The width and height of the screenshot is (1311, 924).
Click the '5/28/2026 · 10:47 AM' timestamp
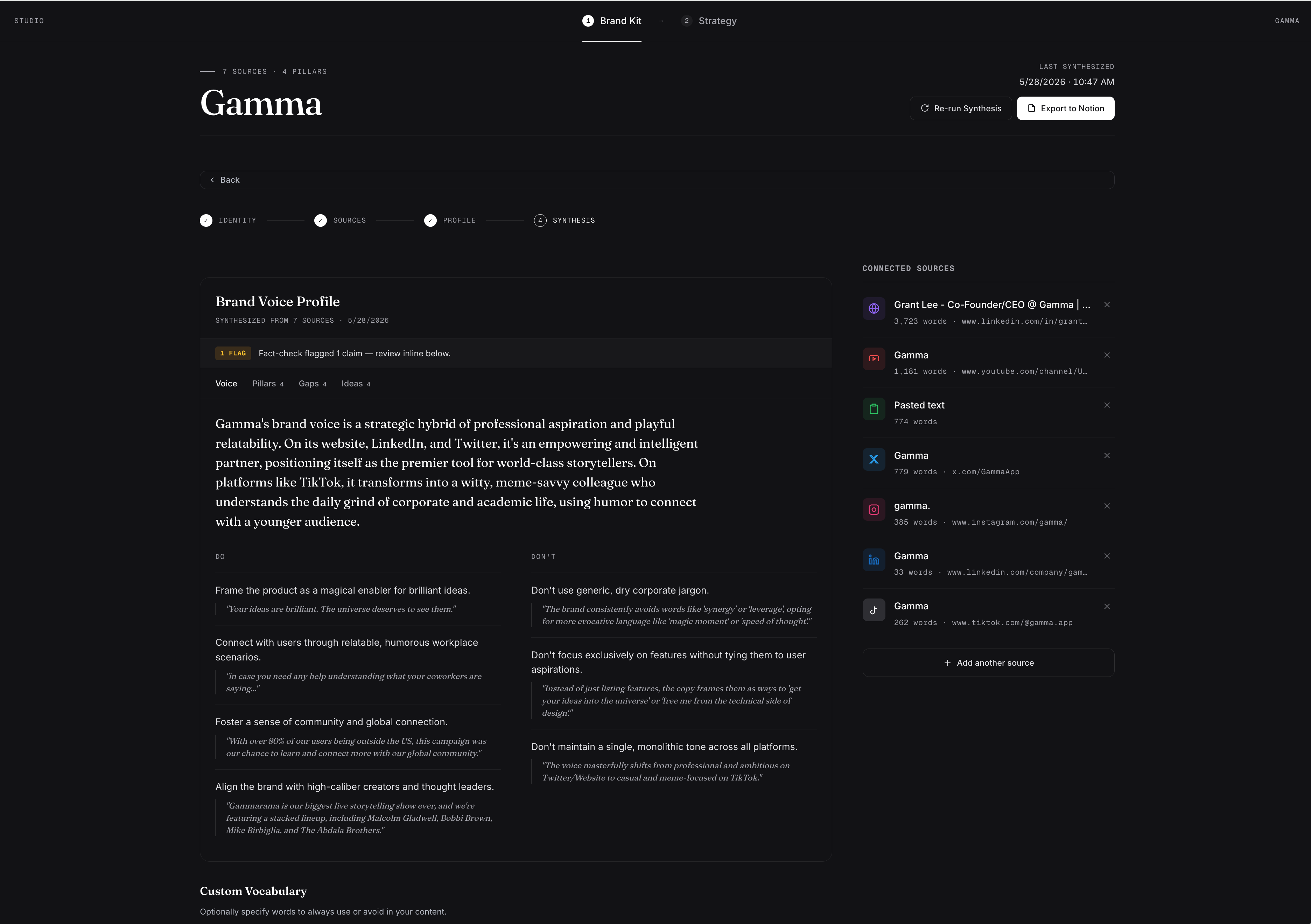[x=1067, y=82]
